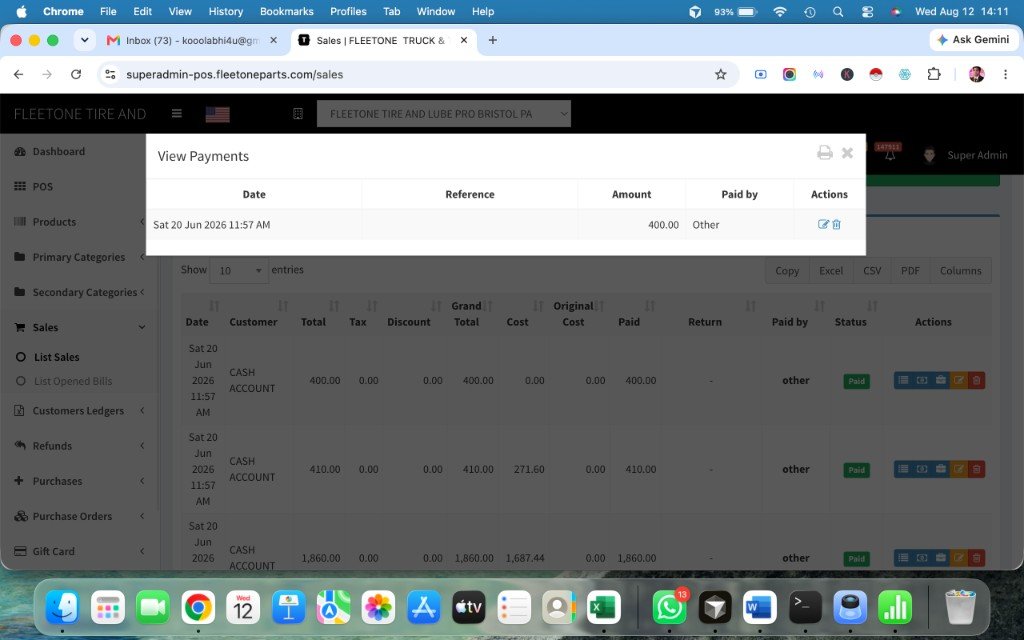Screen dimensions: 1024x640
Task: Click the Copy export button
Action: 787,270
